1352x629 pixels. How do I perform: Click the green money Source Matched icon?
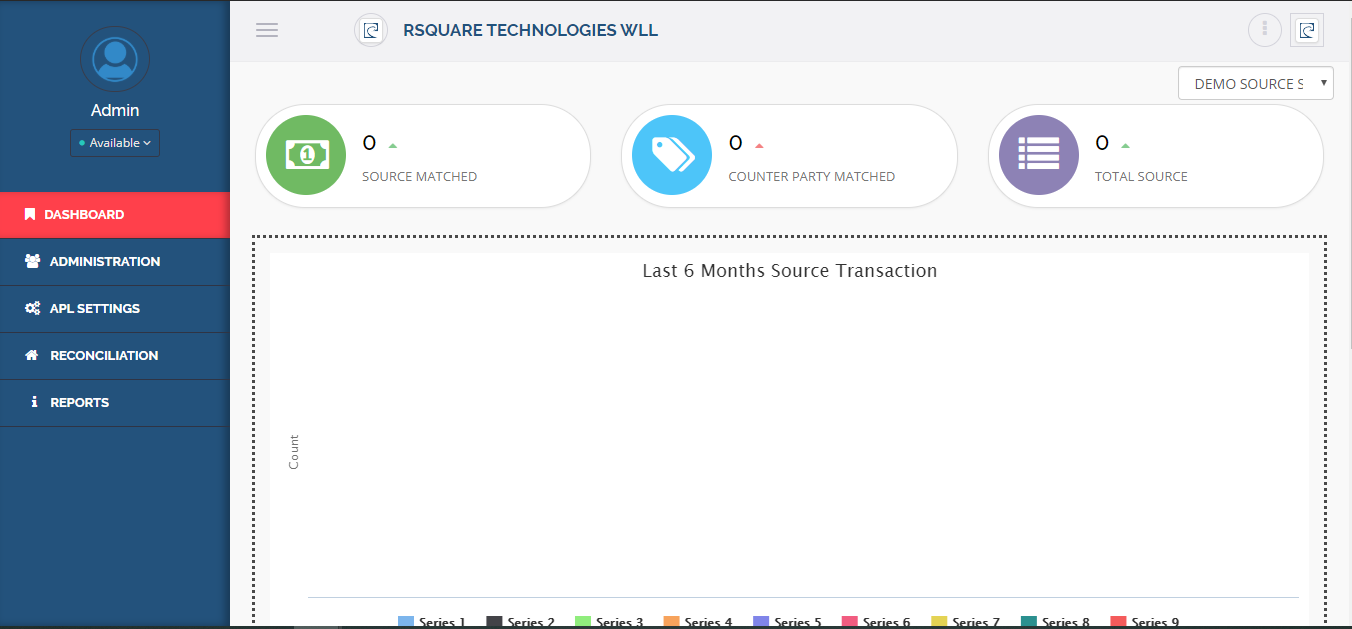(307, 155)
